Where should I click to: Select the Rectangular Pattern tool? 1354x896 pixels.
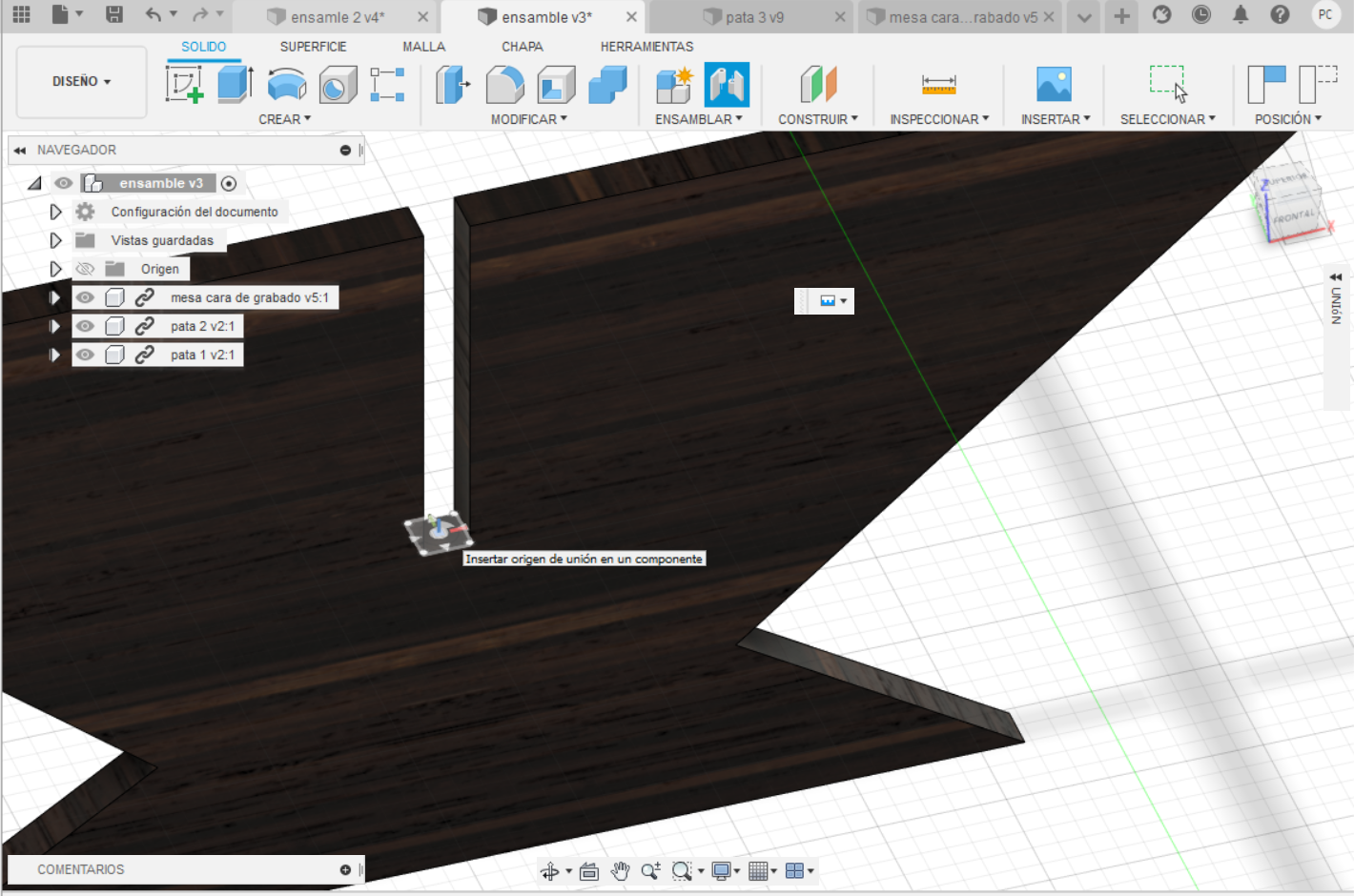(x=387, y=85)
